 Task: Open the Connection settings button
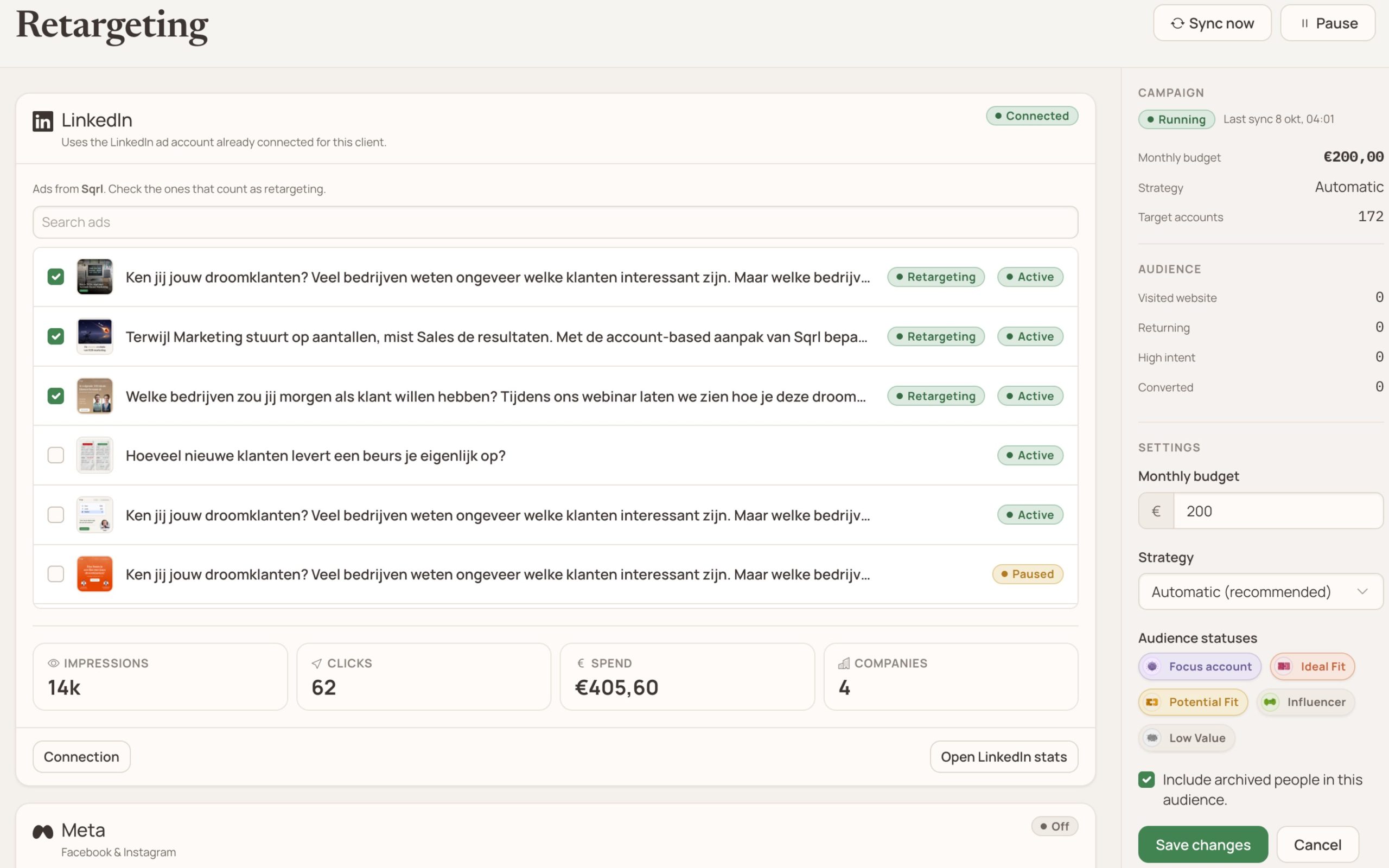coord(81,757)
